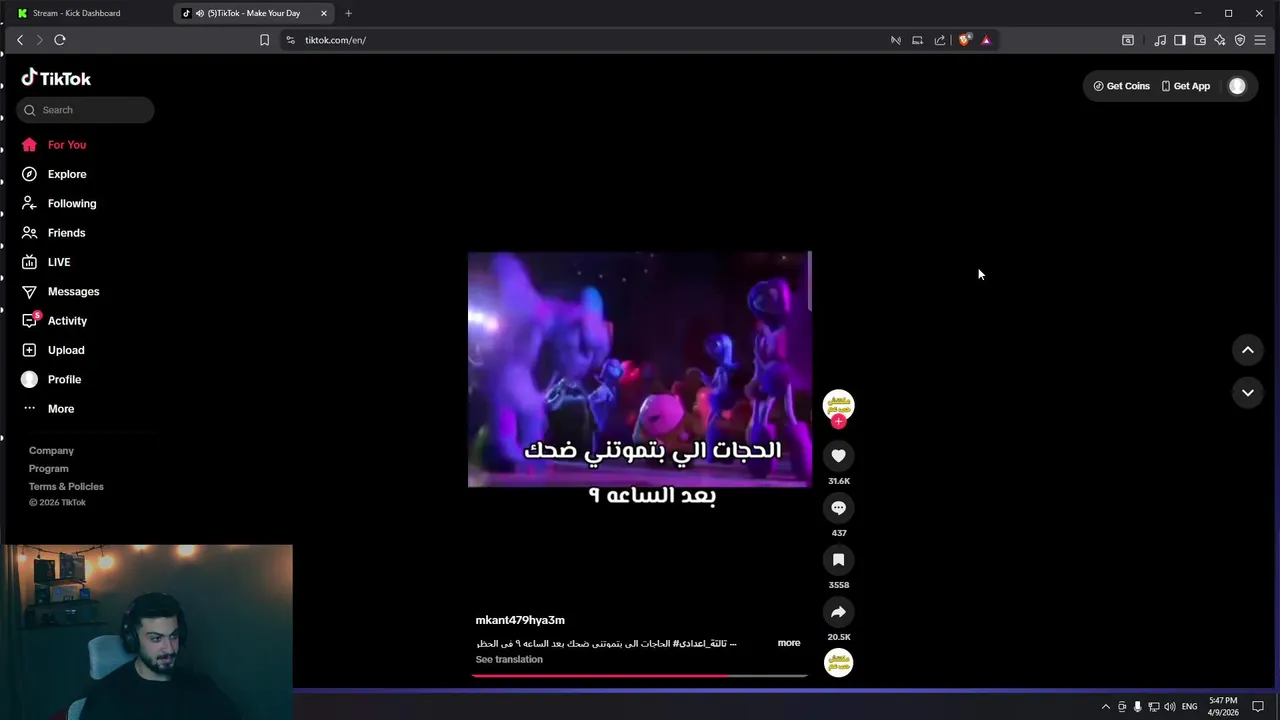Open the Windows notification center

tap(1258, 706)
